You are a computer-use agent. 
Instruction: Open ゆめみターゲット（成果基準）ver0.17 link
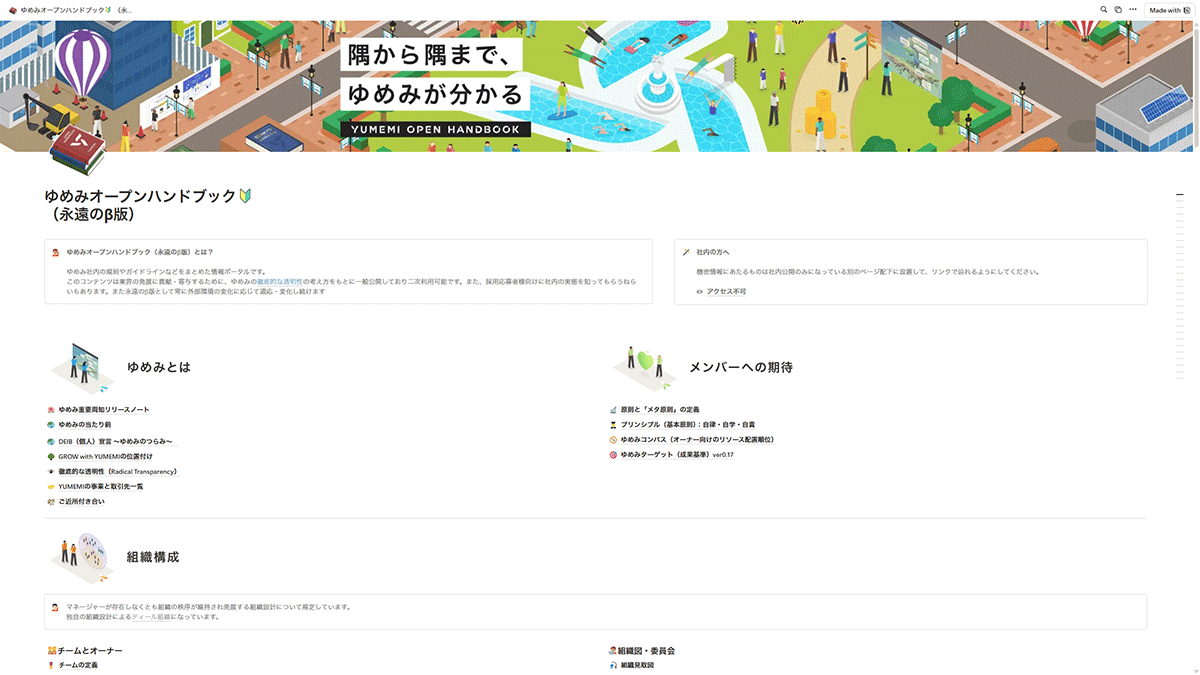(x=677, y=455)
